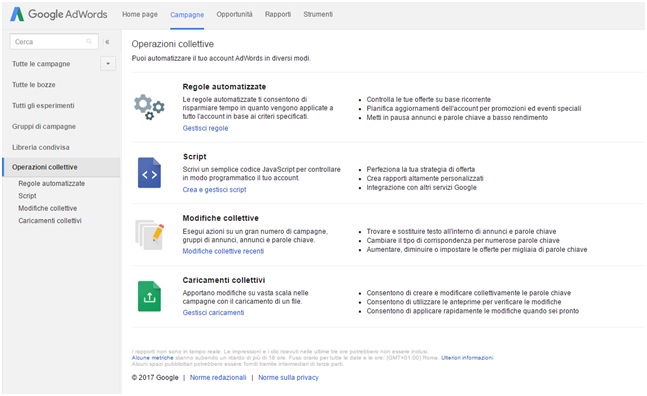Open the Gestisci caricamenti link
The width and height of the screenshot is (647, 396).
click(213, 313)
